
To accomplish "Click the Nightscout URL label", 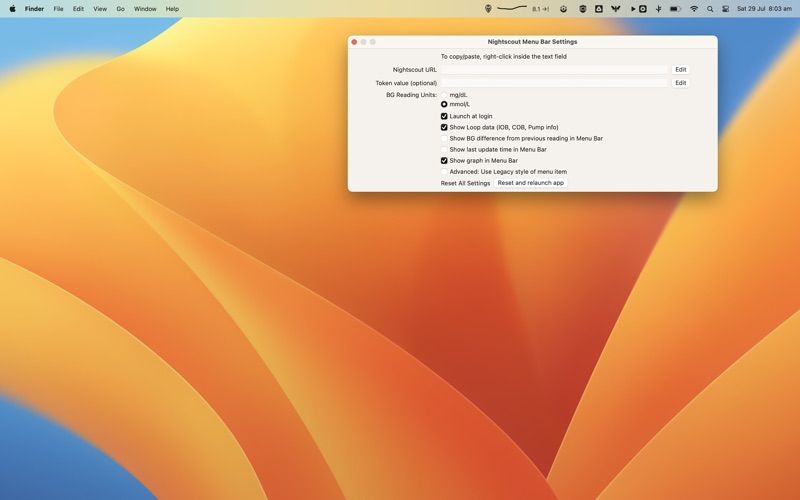I will [415, 70].
